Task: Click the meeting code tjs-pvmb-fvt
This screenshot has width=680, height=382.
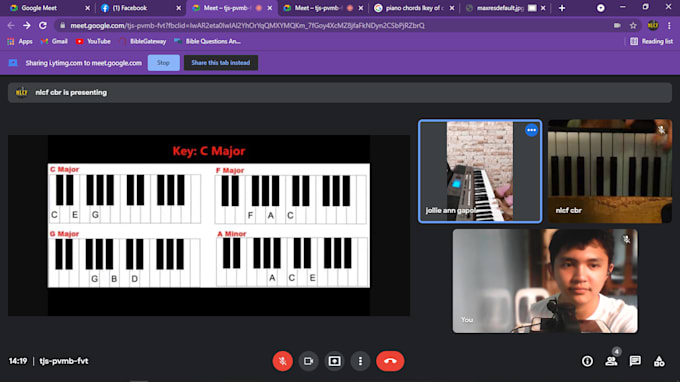Action: coord(64,361)
